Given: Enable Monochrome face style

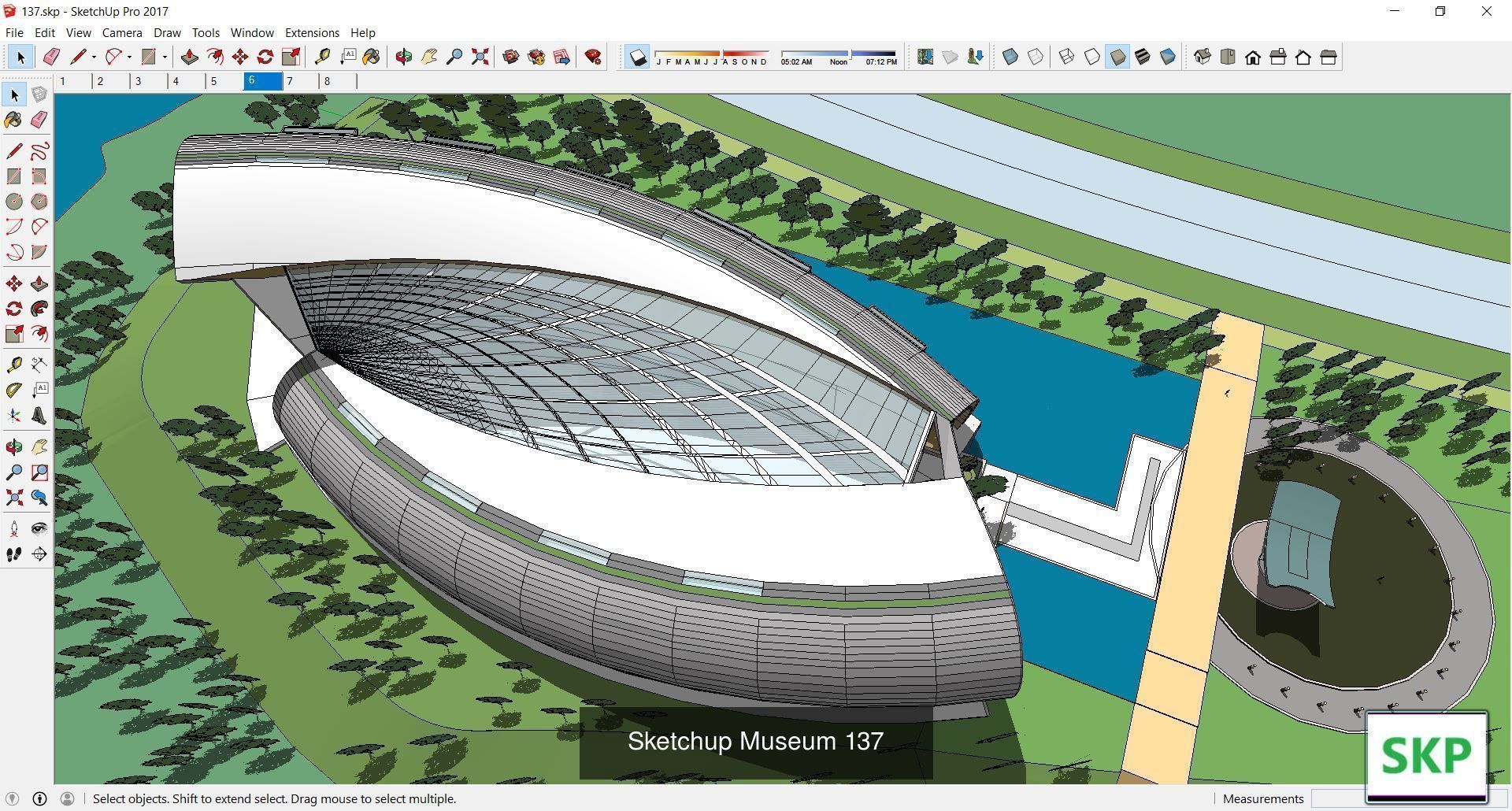Looking at the screenshot, I should pos(1168,57).
